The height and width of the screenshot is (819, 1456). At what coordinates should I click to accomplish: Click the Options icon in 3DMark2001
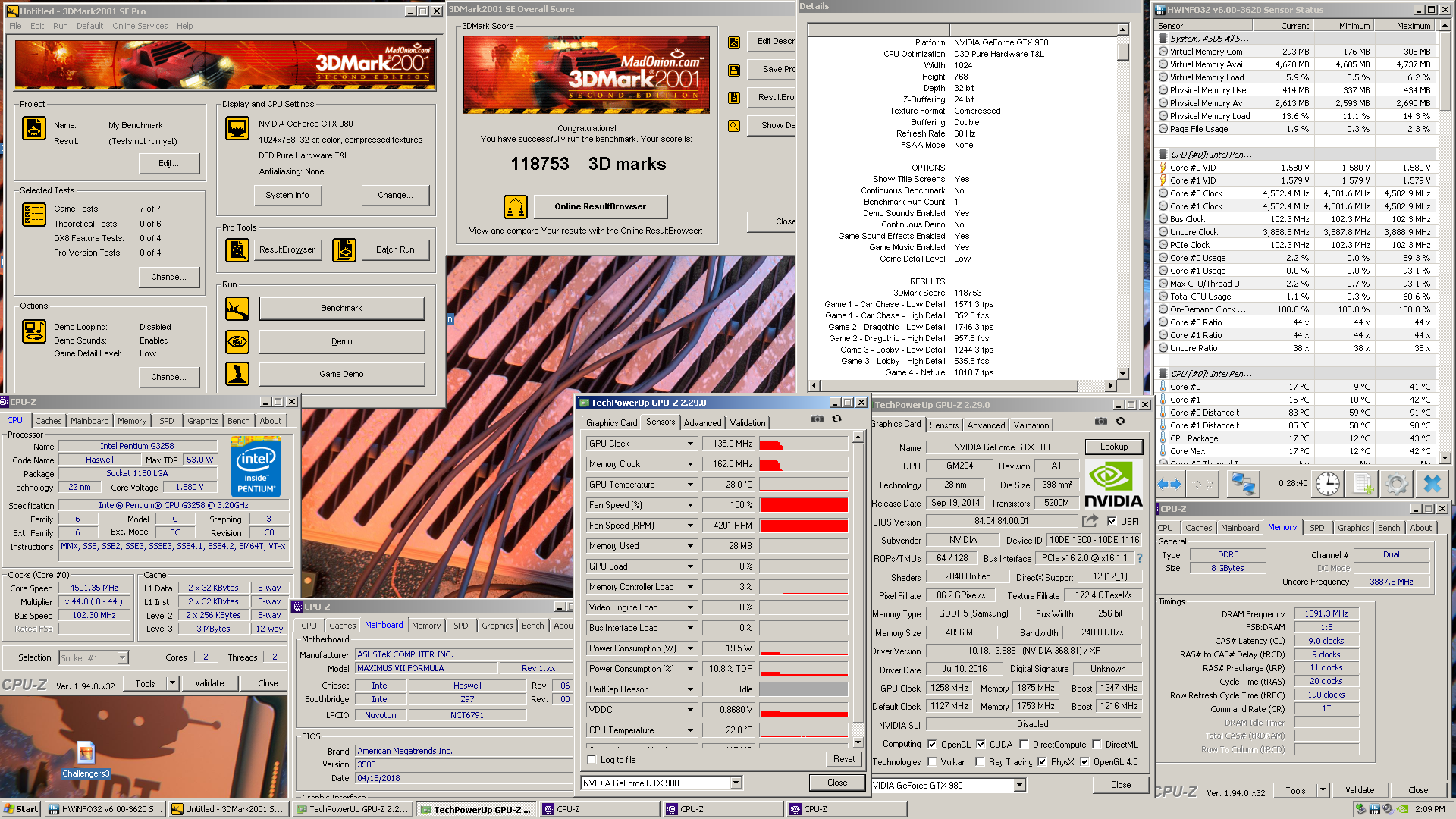(34, 331)
